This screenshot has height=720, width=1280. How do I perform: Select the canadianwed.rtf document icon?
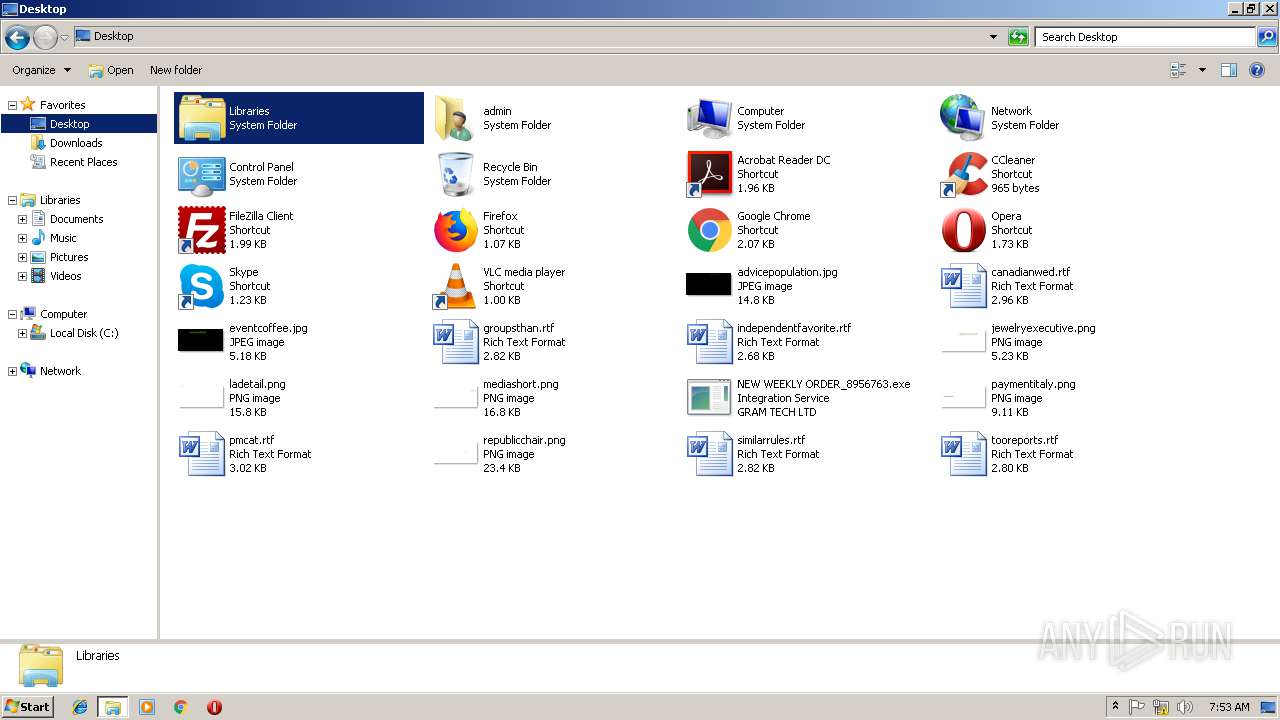click(963, 286)
